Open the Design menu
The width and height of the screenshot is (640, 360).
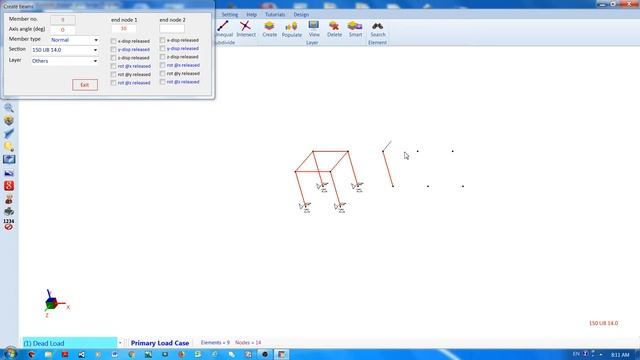tap(301, 14)
